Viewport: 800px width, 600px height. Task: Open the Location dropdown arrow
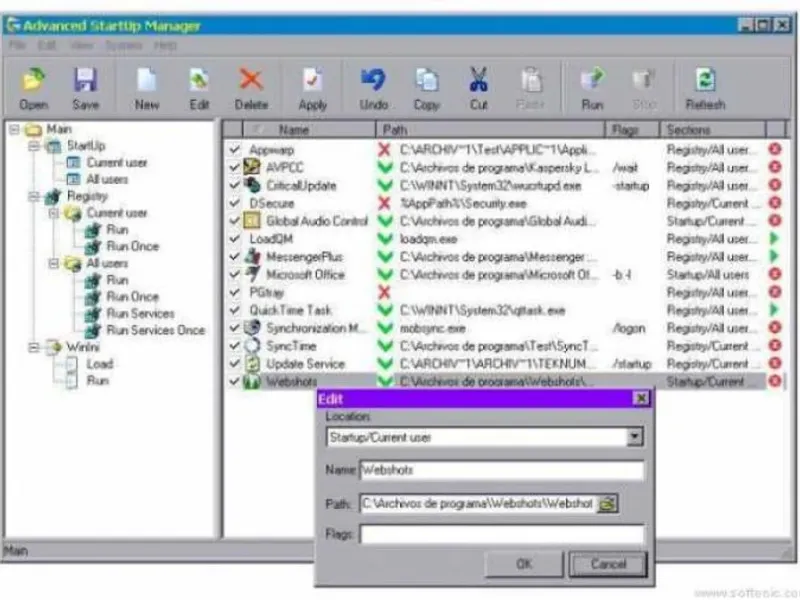[x=634, y=437]
